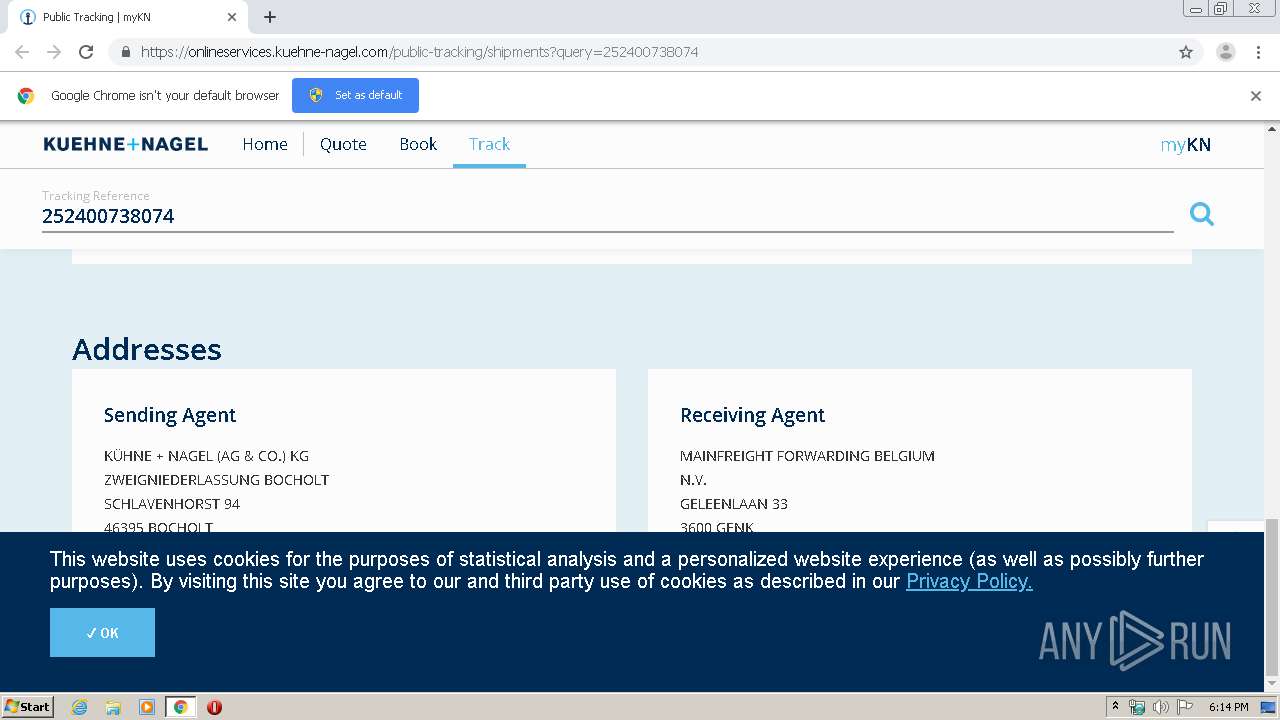Accept cookies with the OK button
Screen dimensions: 1280x720
click(x=102, y=632)
